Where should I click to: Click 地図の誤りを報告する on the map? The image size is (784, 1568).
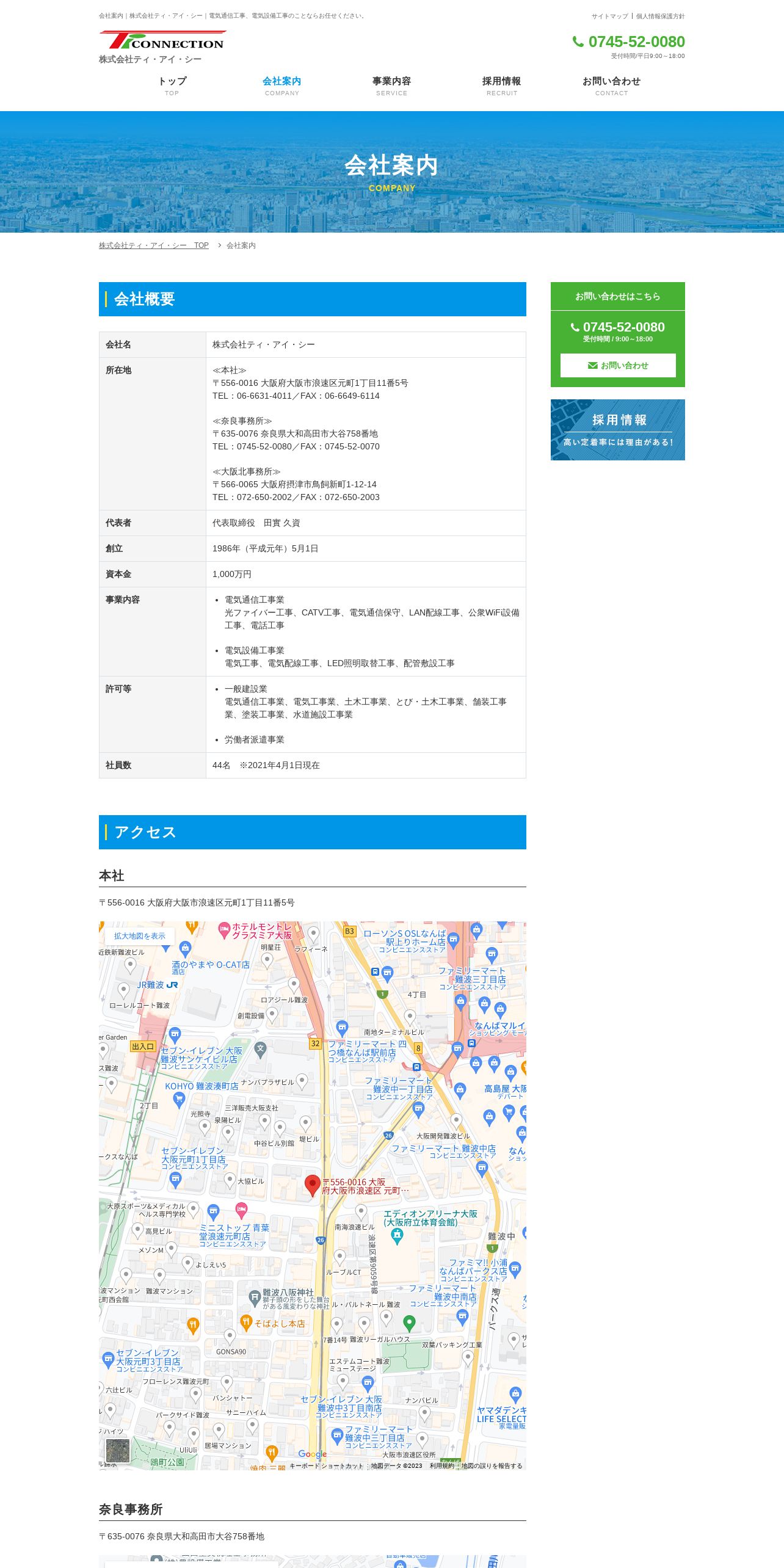(492, 1465)
